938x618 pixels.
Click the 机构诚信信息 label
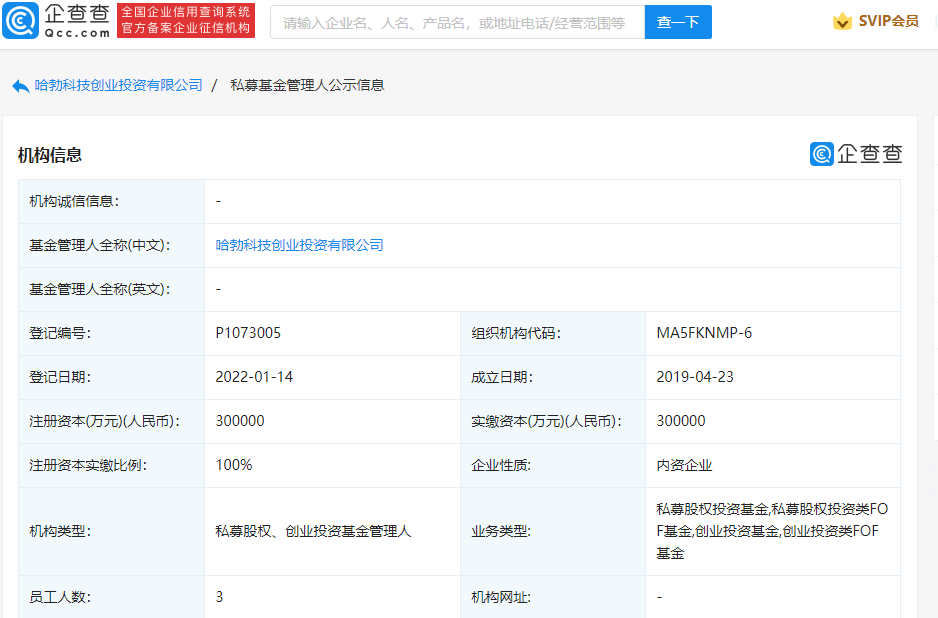click(x=74, y=202)
